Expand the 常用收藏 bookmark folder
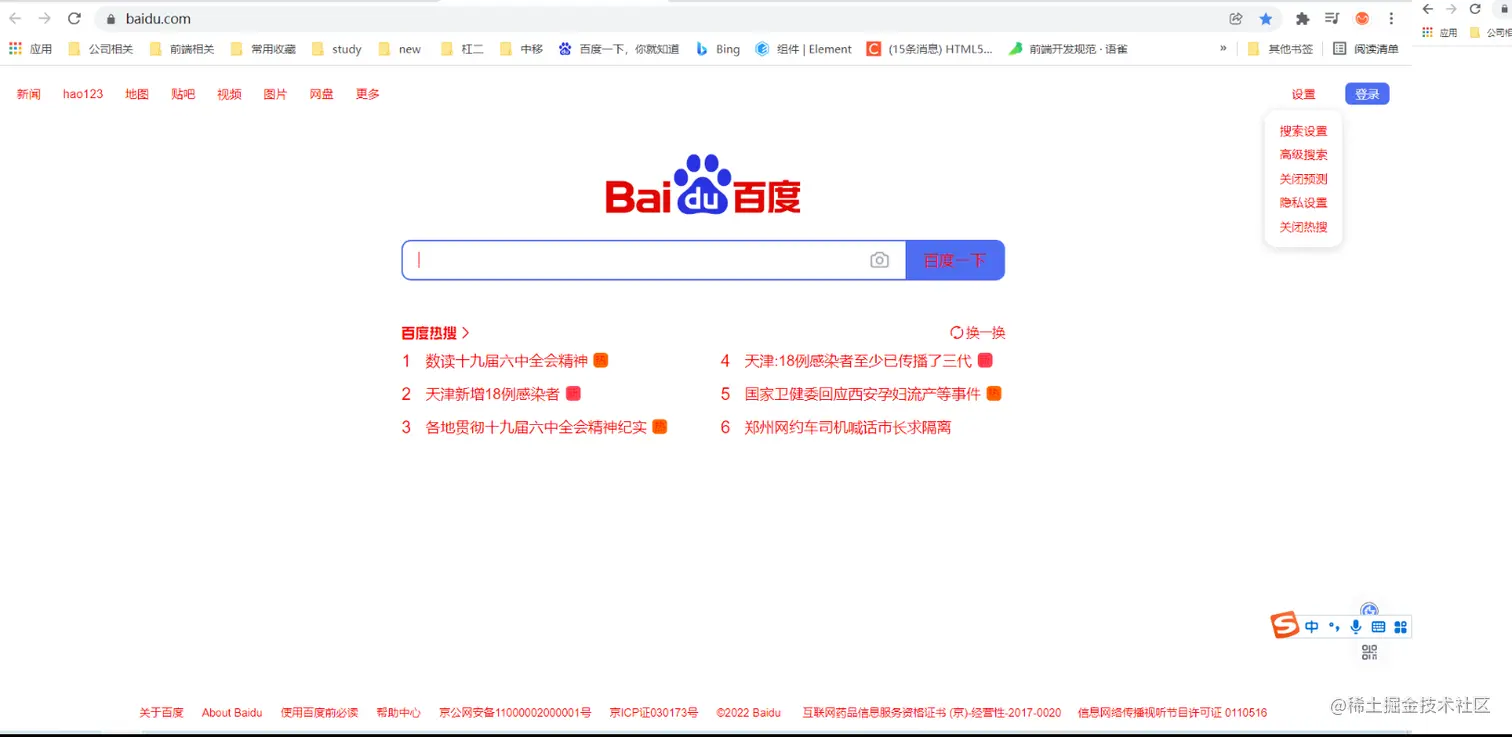Screen dimensions: 1512x737 263,48
